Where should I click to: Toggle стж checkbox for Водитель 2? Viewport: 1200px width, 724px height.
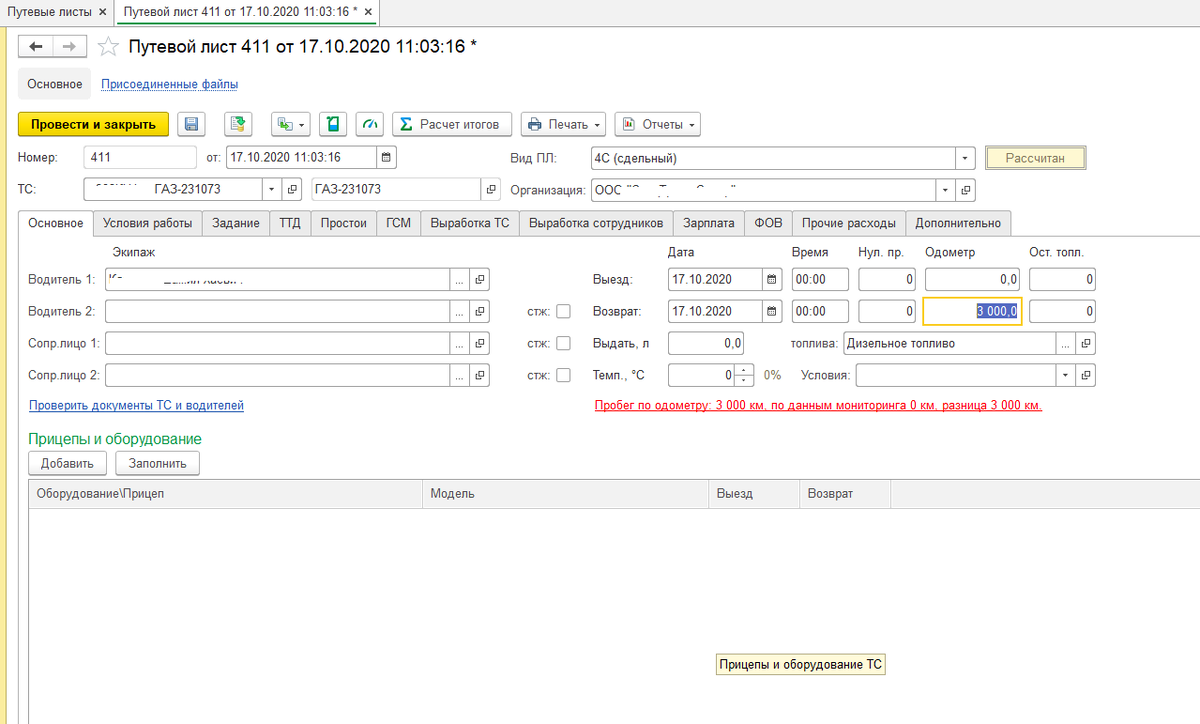tap(563, 311)
